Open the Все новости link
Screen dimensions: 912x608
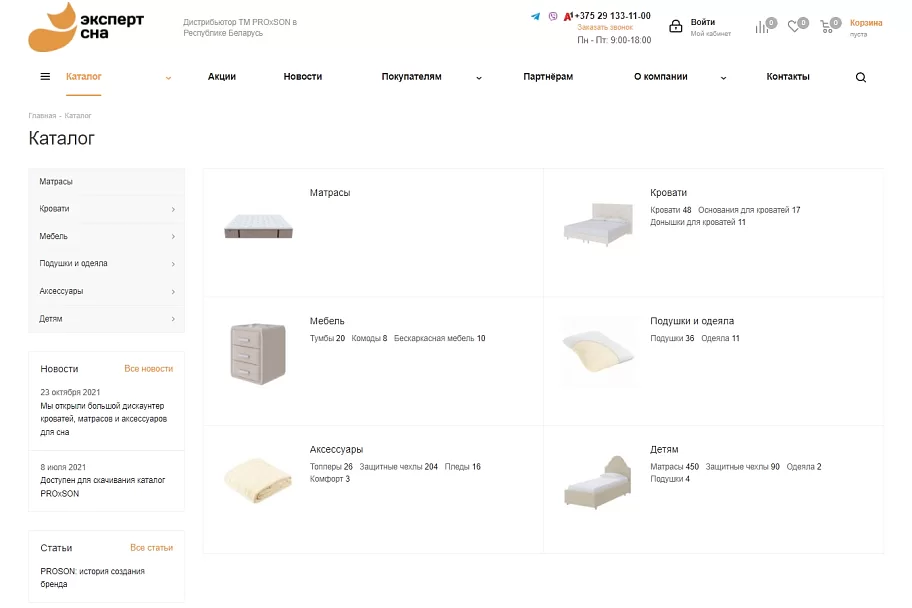[x=148, y=368]
